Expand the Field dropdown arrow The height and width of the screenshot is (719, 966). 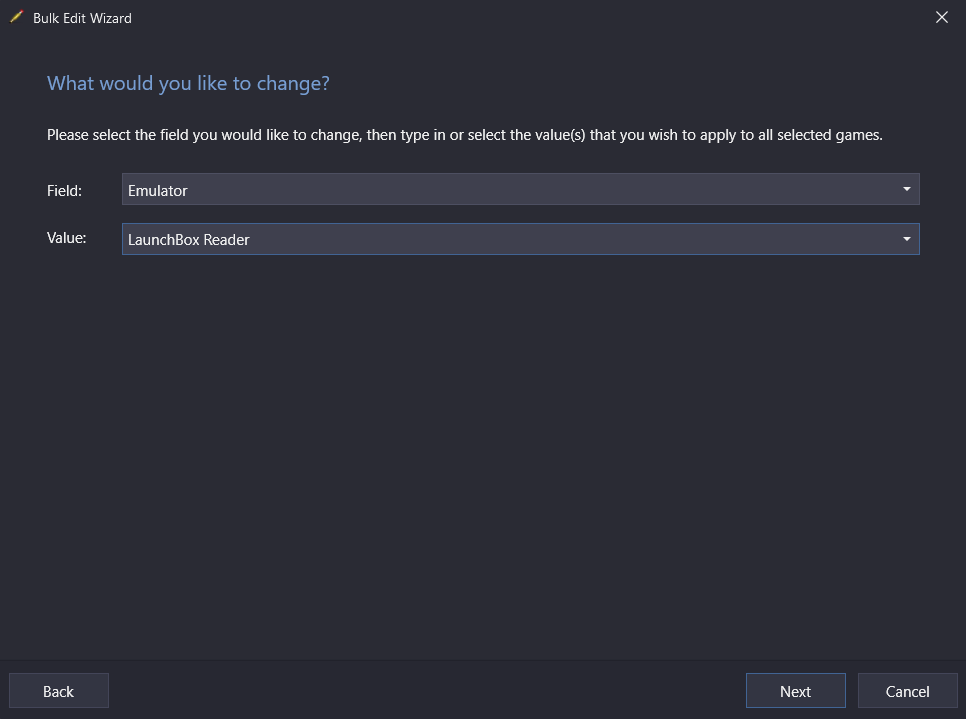pyautogui.click(x=906, y=189)
